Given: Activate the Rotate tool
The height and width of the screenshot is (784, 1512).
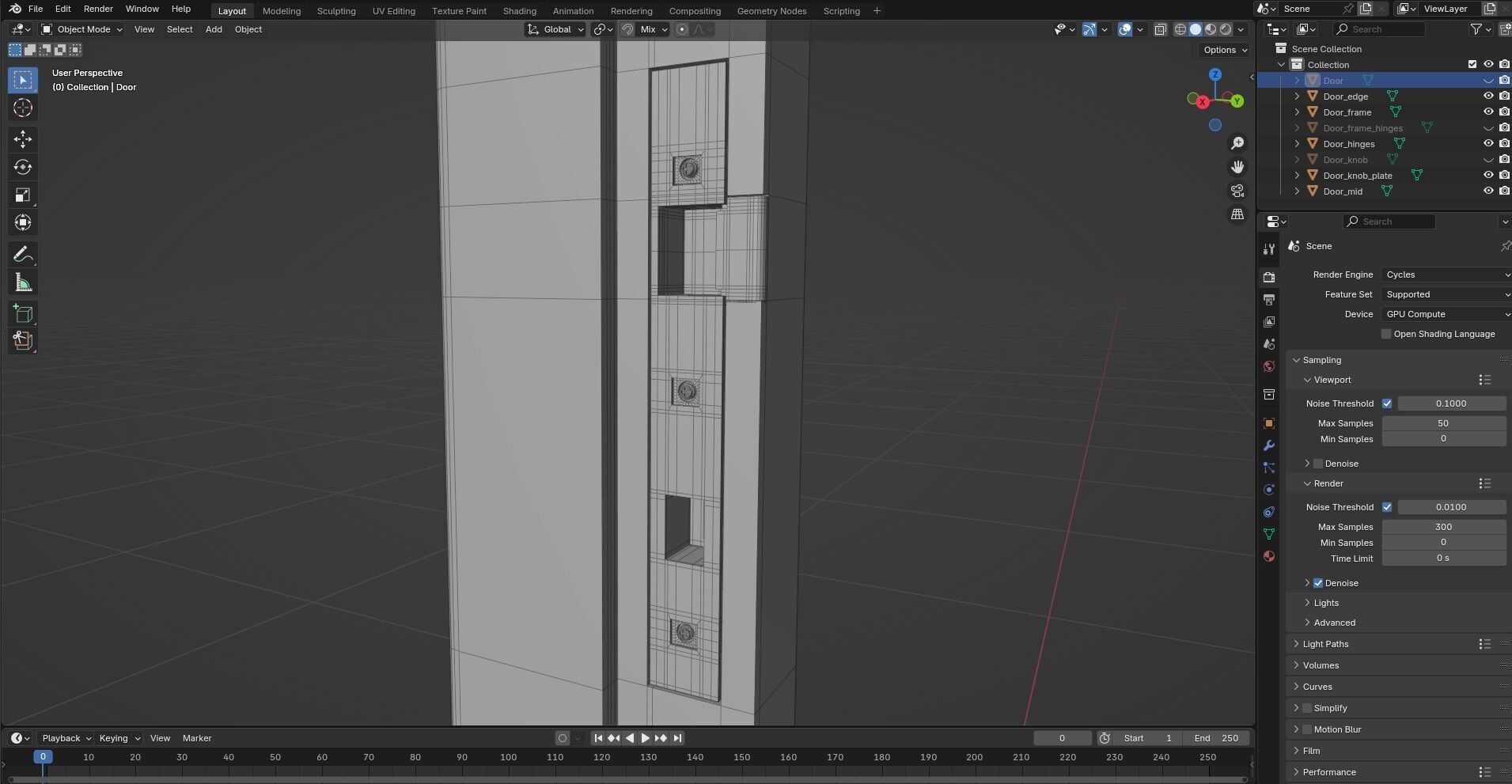Looking at the screenshot, I should click(22, 167).
